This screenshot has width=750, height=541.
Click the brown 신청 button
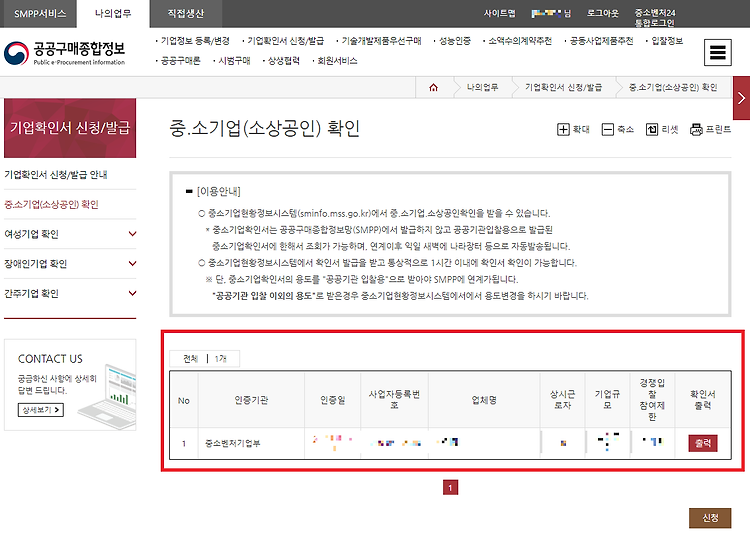[710, 518]
